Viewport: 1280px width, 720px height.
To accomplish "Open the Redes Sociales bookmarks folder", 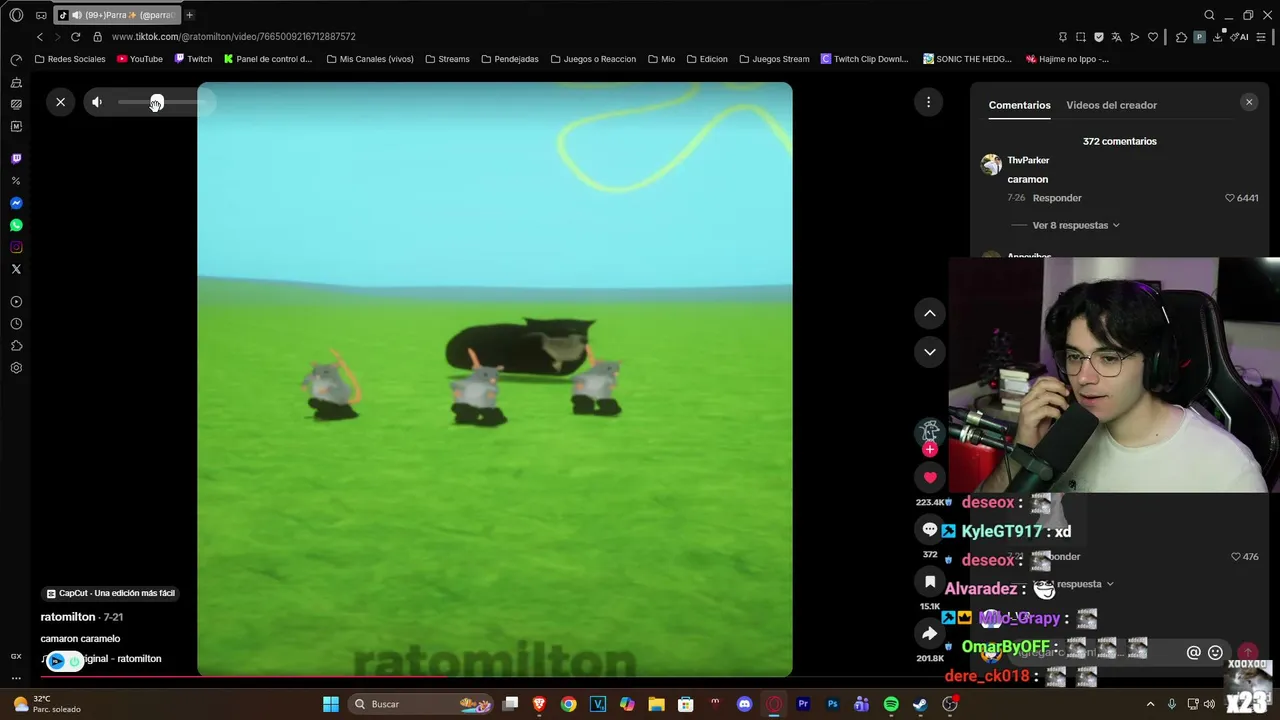I will point(70,59).
